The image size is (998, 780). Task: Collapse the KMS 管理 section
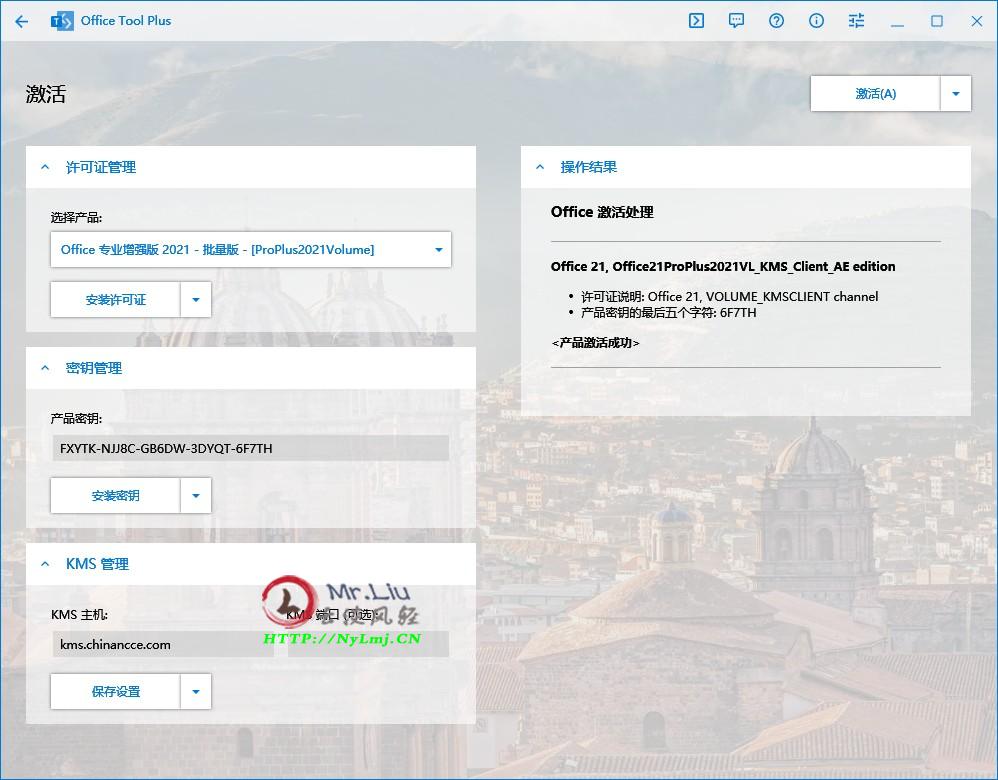[x=45, y=564]
